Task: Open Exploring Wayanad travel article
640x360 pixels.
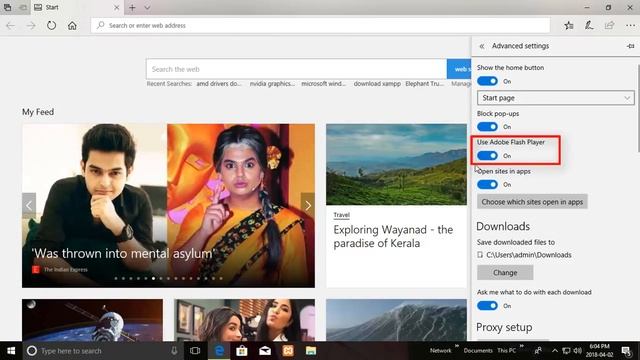Action: 393,236
